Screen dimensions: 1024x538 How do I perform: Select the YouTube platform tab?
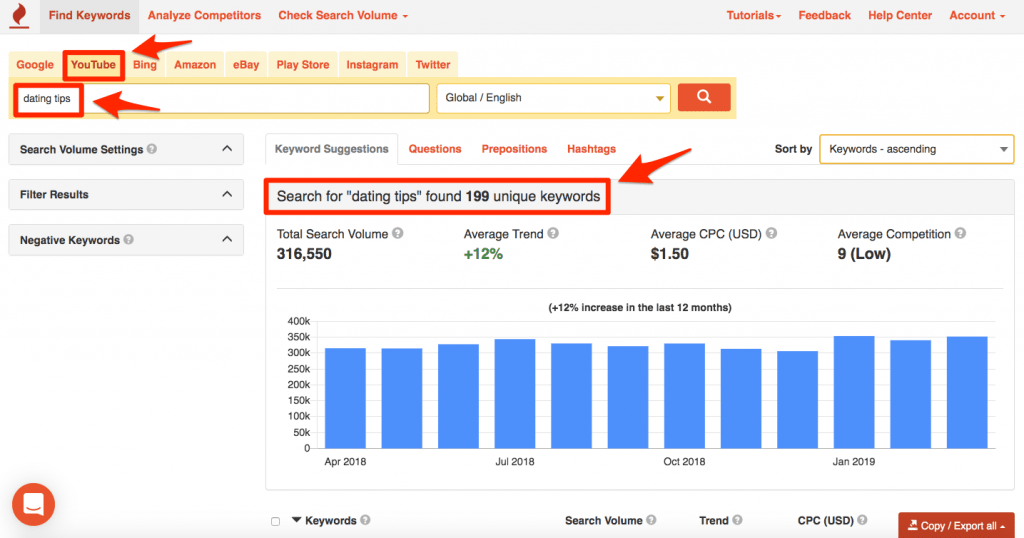tap(93, 65)
